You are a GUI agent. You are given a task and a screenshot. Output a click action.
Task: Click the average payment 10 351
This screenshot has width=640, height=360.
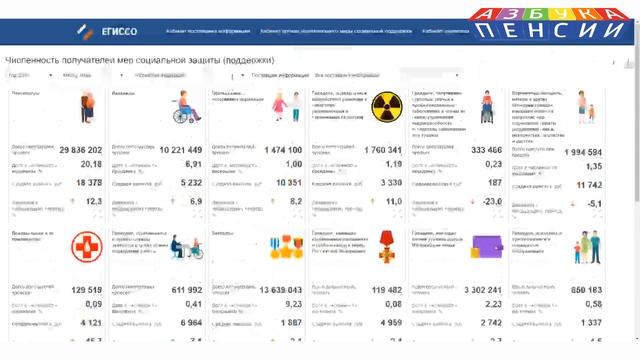(x=289, y=183)
